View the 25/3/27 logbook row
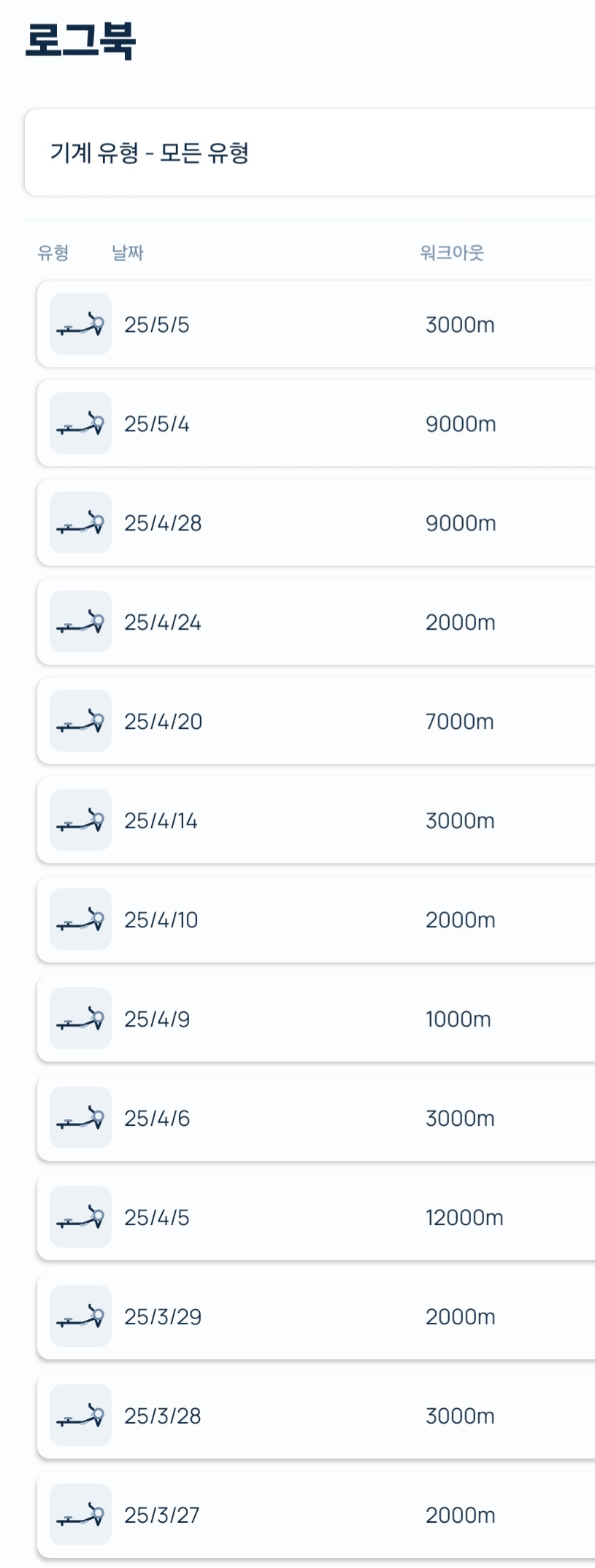 click(316, 1515)
